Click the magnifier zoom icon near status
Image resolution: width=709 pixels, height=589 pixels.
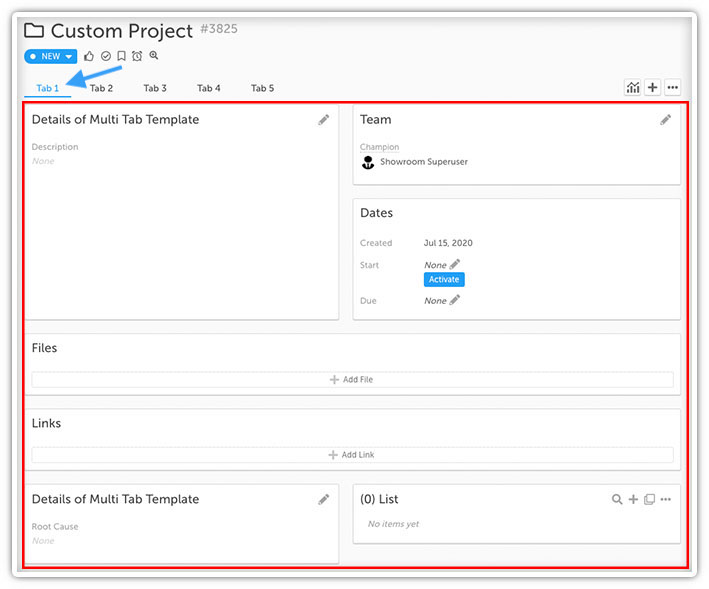coord(153,57)
